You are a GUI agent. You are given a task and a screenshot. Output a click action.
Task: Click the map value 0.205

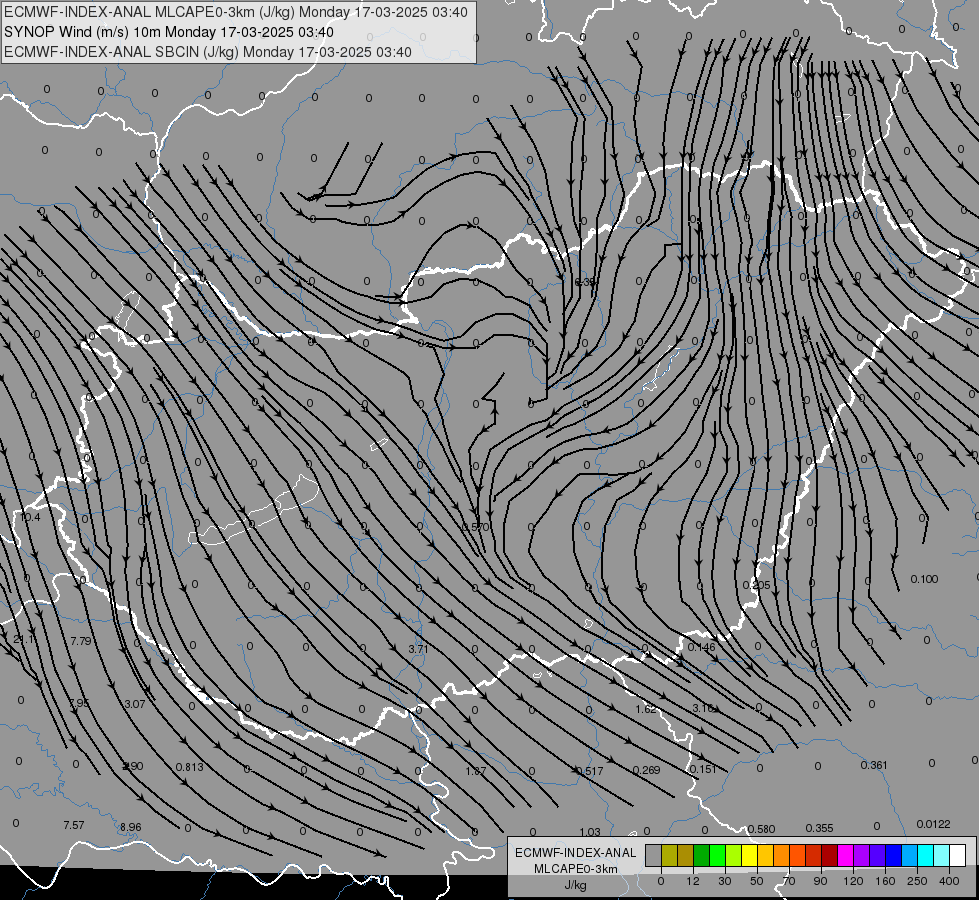(756, 585)
